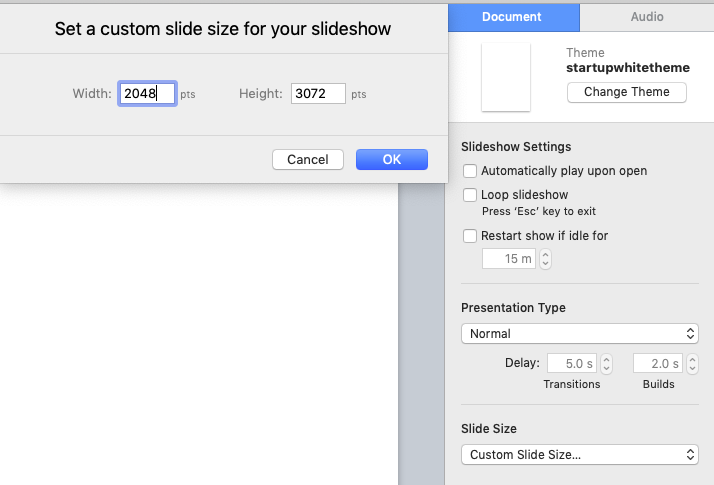Click the Height input field

[x=318, y=94]
